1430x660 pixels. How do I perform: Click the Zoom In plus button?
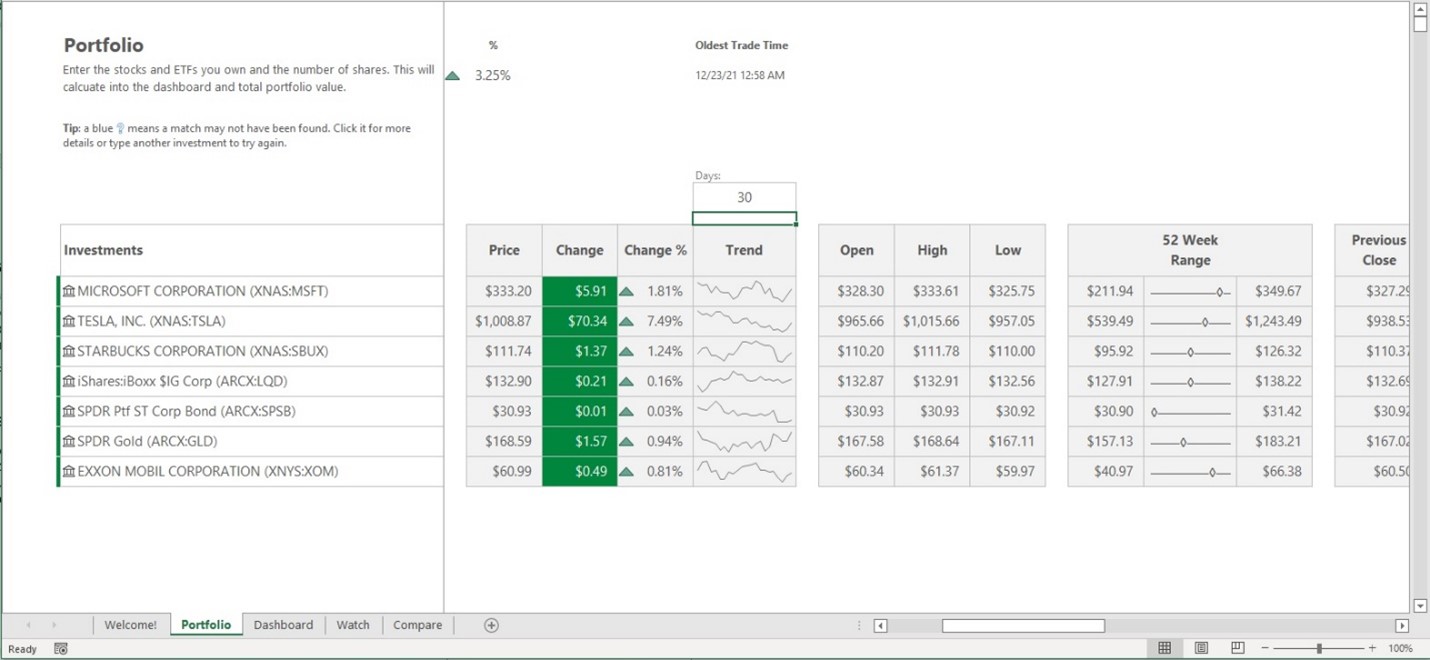[x=1372, y=648]
